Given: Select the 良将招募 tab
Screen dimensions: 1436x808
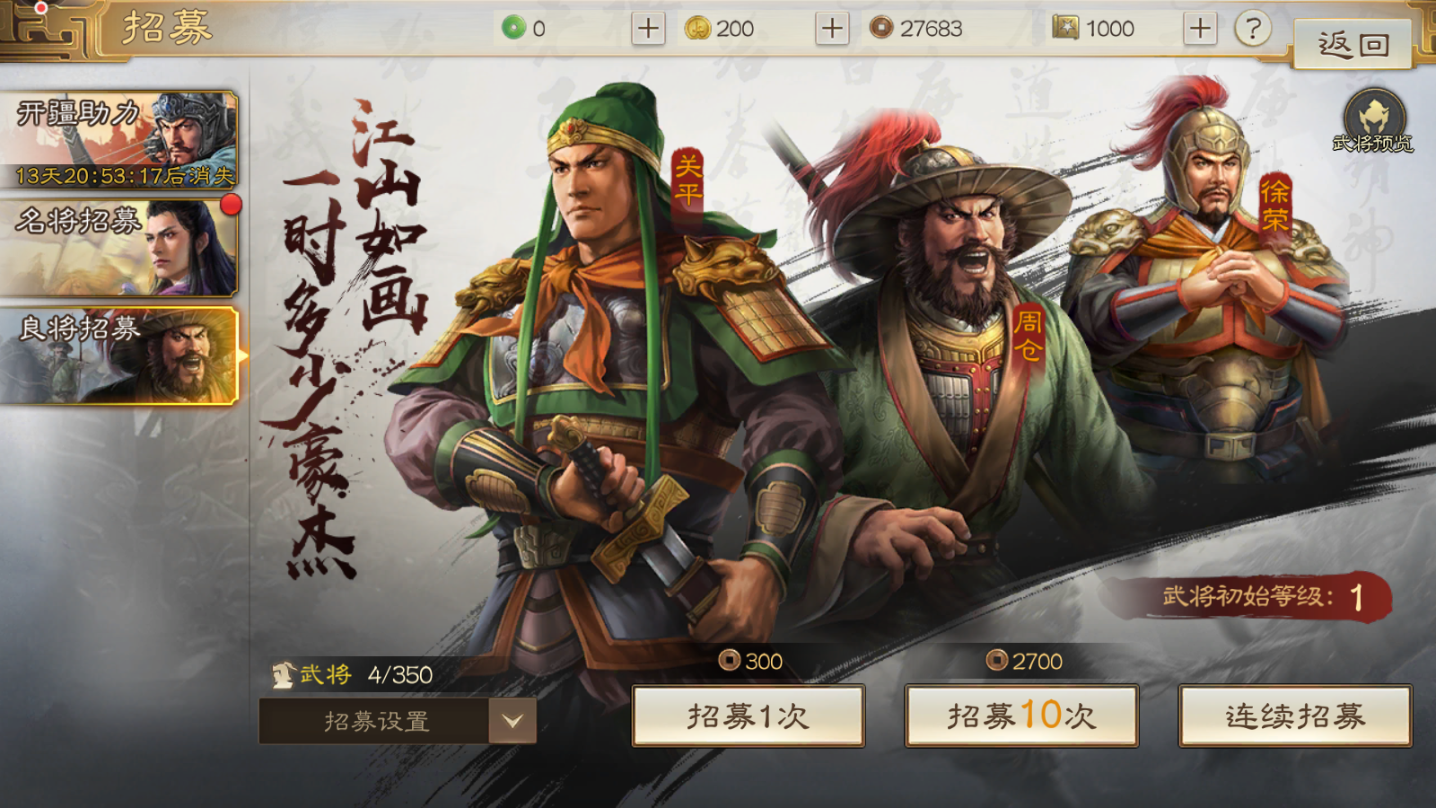Looking at the screenshot, I should click(x=119, y=355).
